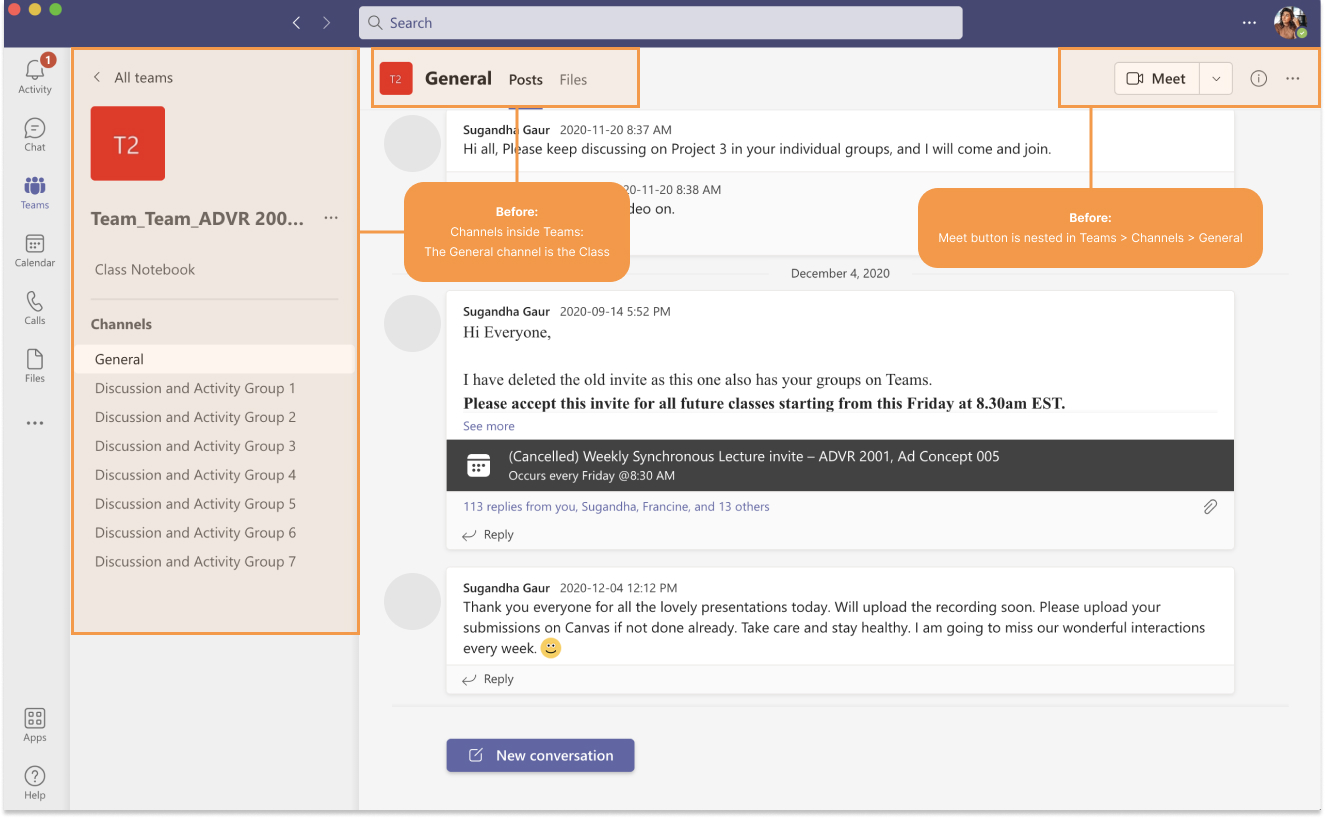Open the user profile avatar
This screenshot has height=818, width=1325.
(1290, 23)
